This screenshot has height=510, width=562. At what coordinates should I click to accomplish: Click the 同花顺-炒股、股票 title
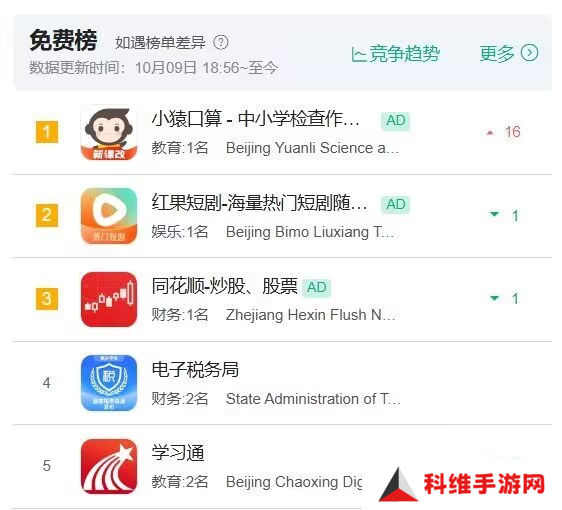pyautogui.click(x=225, y=286)
